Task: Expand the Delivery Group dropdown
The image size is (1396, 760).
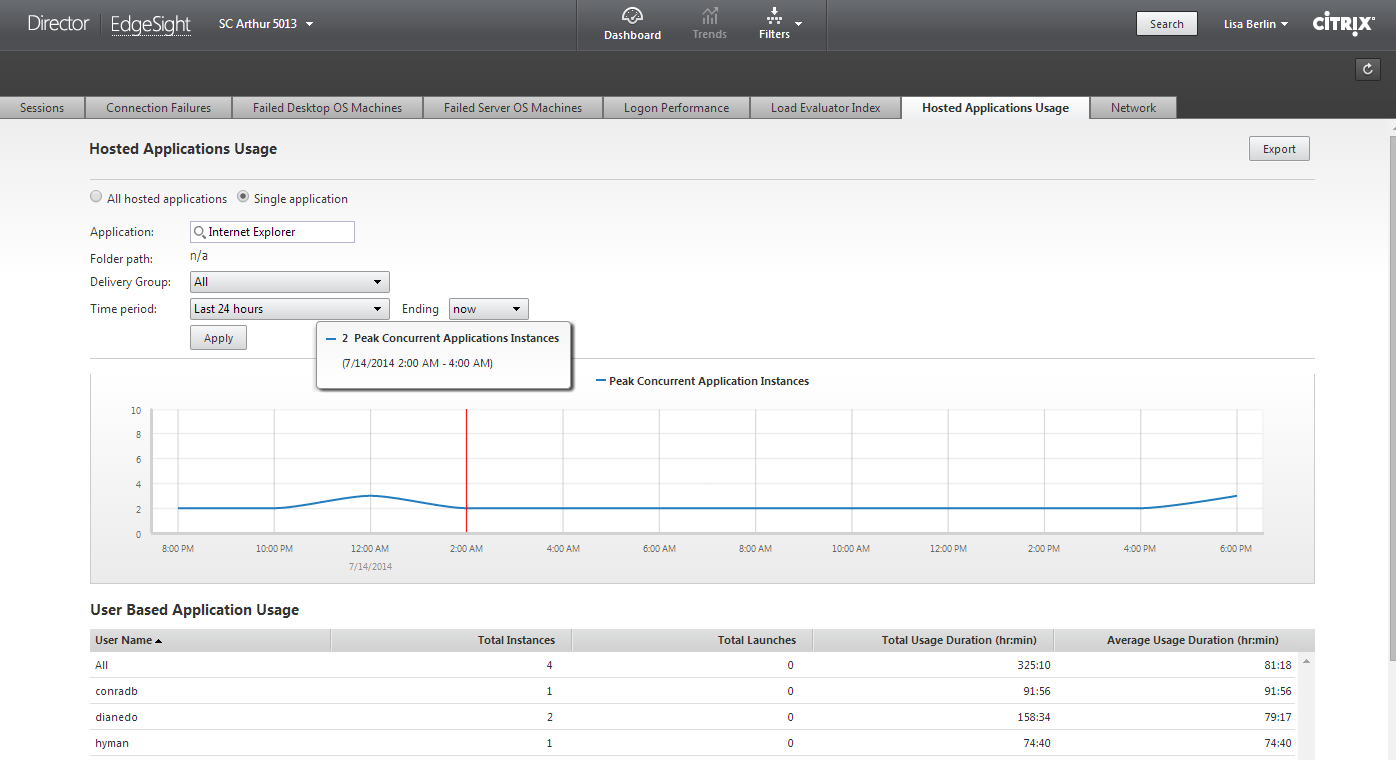Action: (x=289, y=282)
